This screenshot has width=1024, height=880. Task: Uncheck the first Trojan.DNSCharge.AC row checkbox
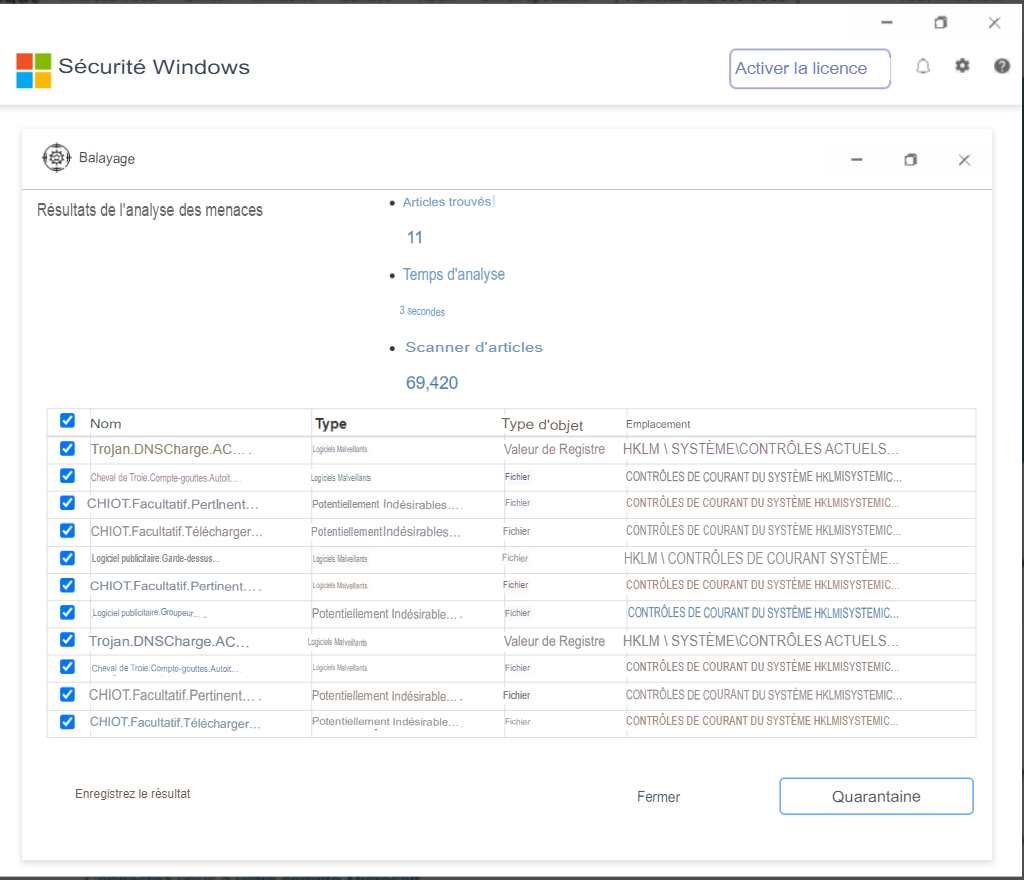coord(67,449)
